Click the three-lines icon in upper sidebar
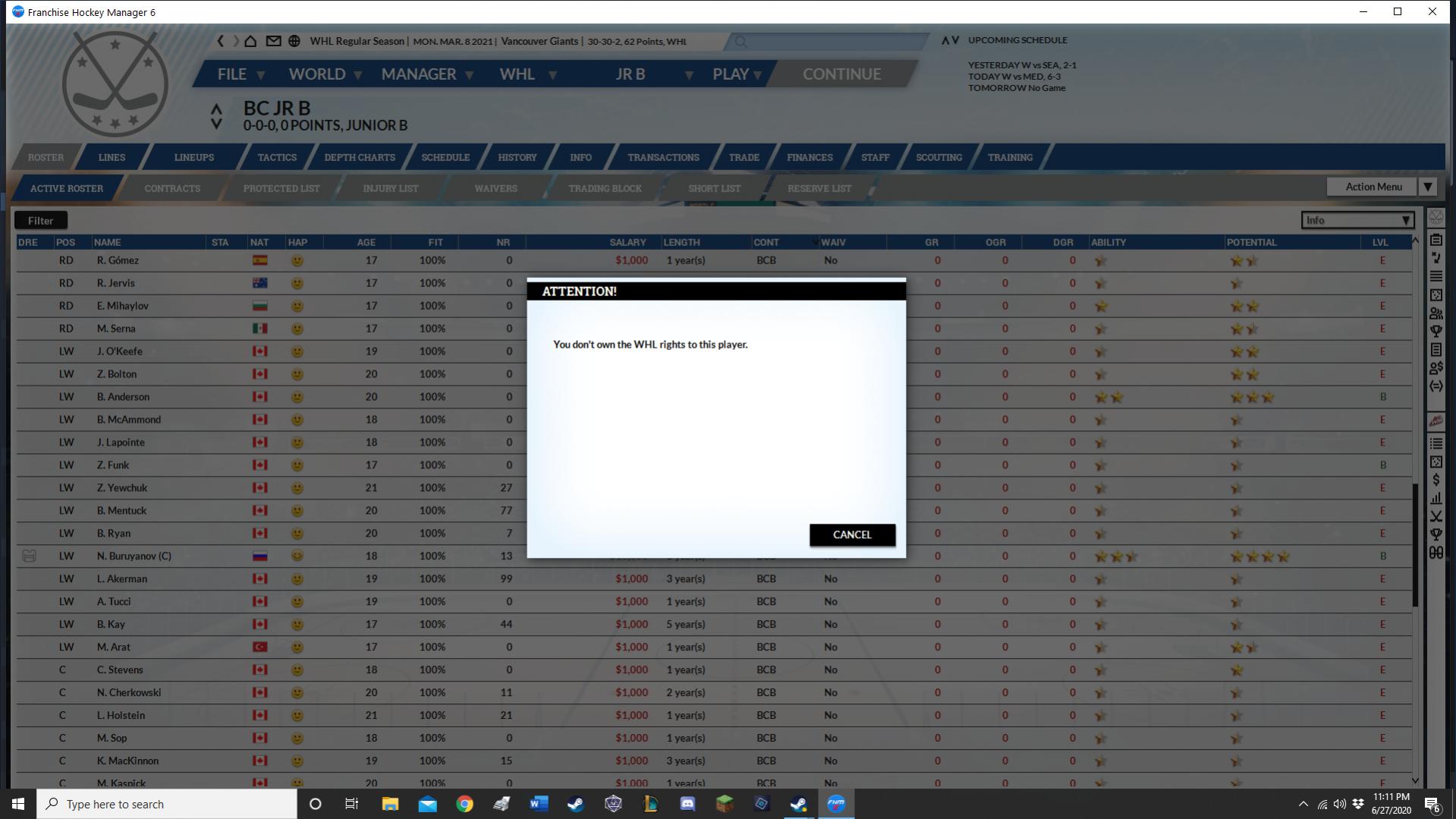 pyautogui.click(x=1436, y=276)
